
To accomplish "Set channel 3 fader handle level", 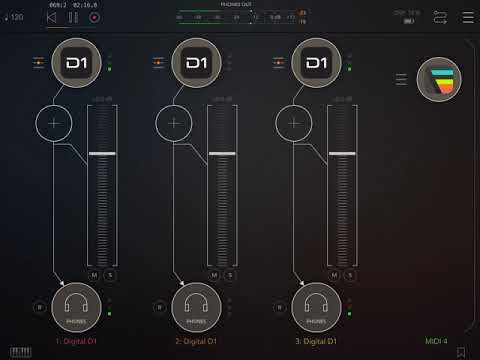I will (x=342, y=154).
